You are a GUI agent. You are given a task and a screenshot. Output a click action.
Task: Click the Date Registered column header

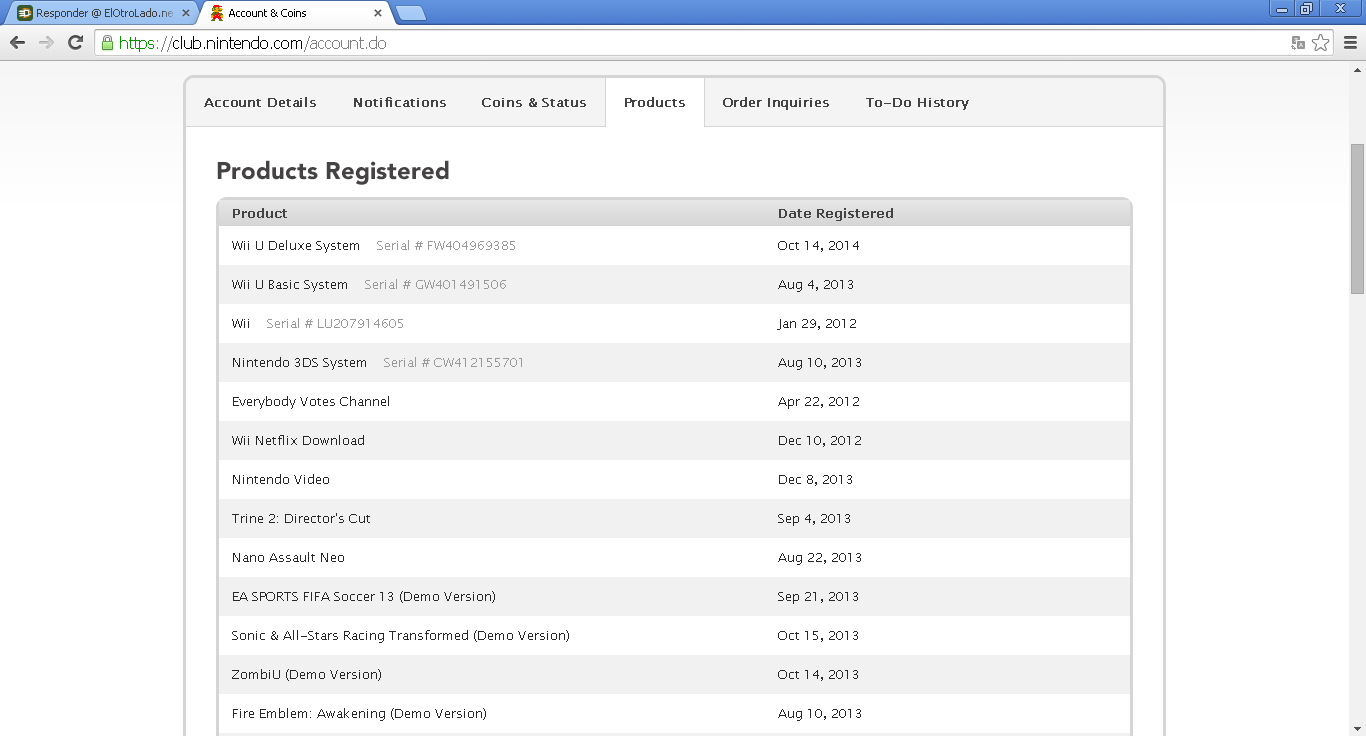click(836, 213)
